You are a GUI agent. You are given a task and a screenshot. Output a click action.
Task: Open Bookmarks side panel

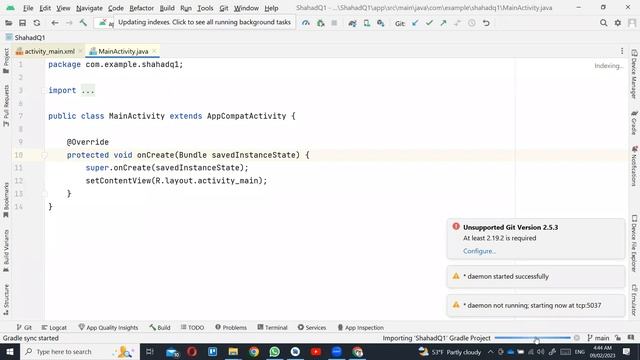tap(6, 200)
